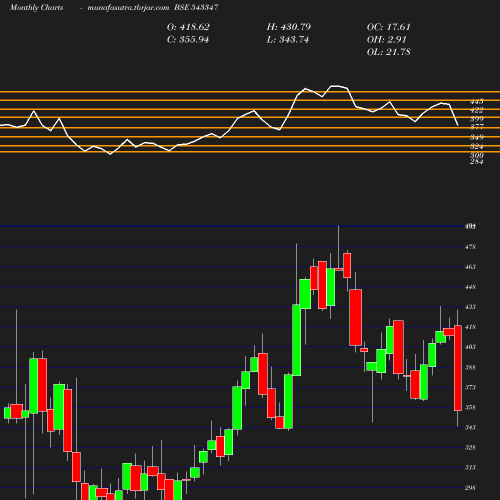Click the open value 'O: 418.62'
This screenshot has width=500, height=500.
tap(188, 27)
